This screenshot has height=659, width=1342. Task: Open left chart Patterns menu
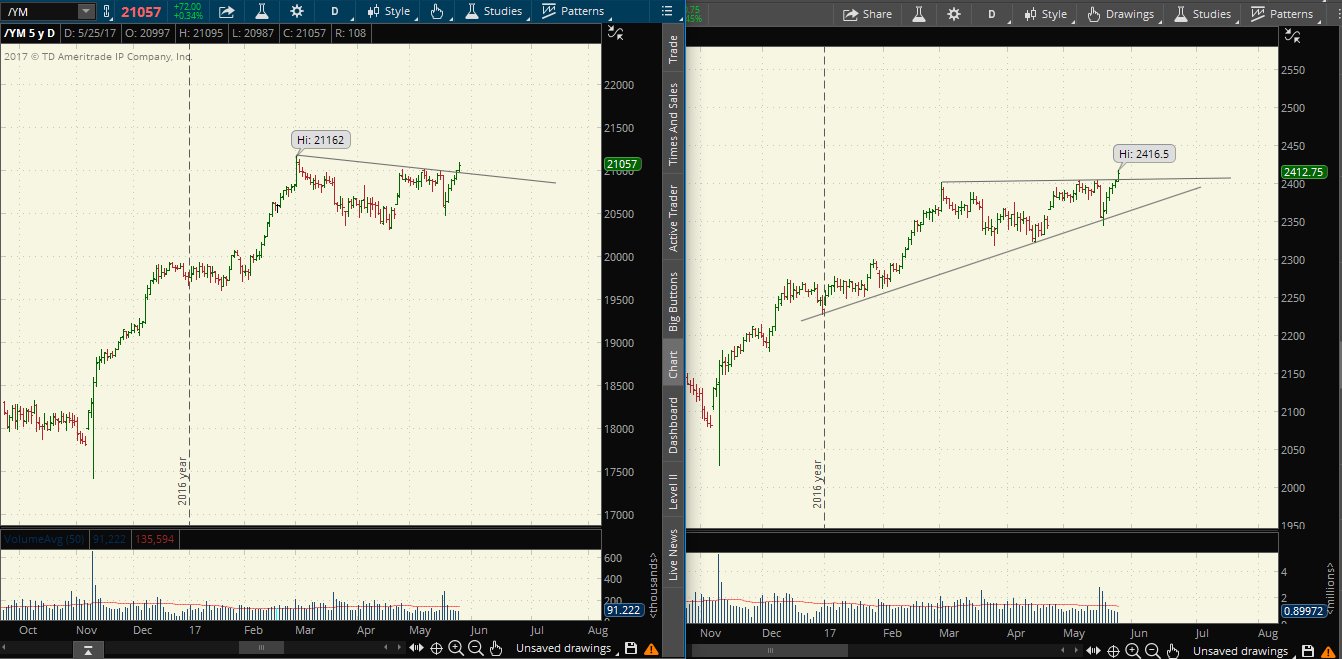tap(573, 12)
